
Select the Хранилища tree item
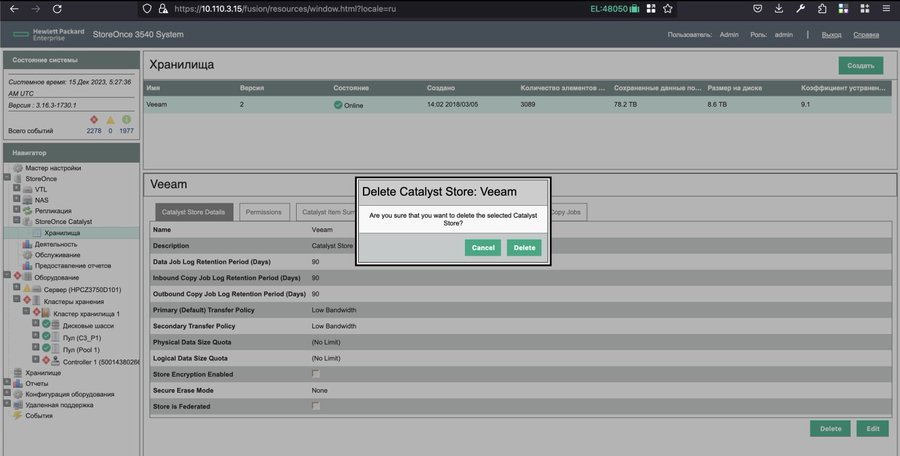coord(62,233)
